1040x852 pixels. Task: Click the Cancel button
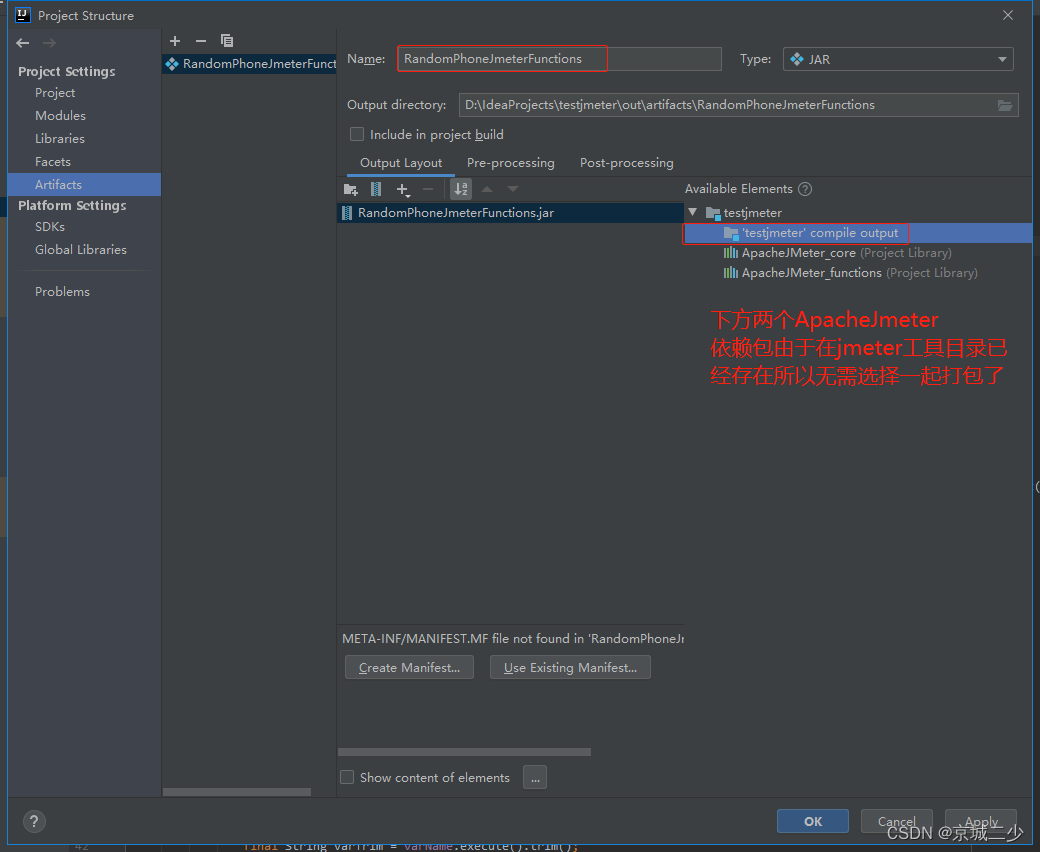(x=897, y=822)
